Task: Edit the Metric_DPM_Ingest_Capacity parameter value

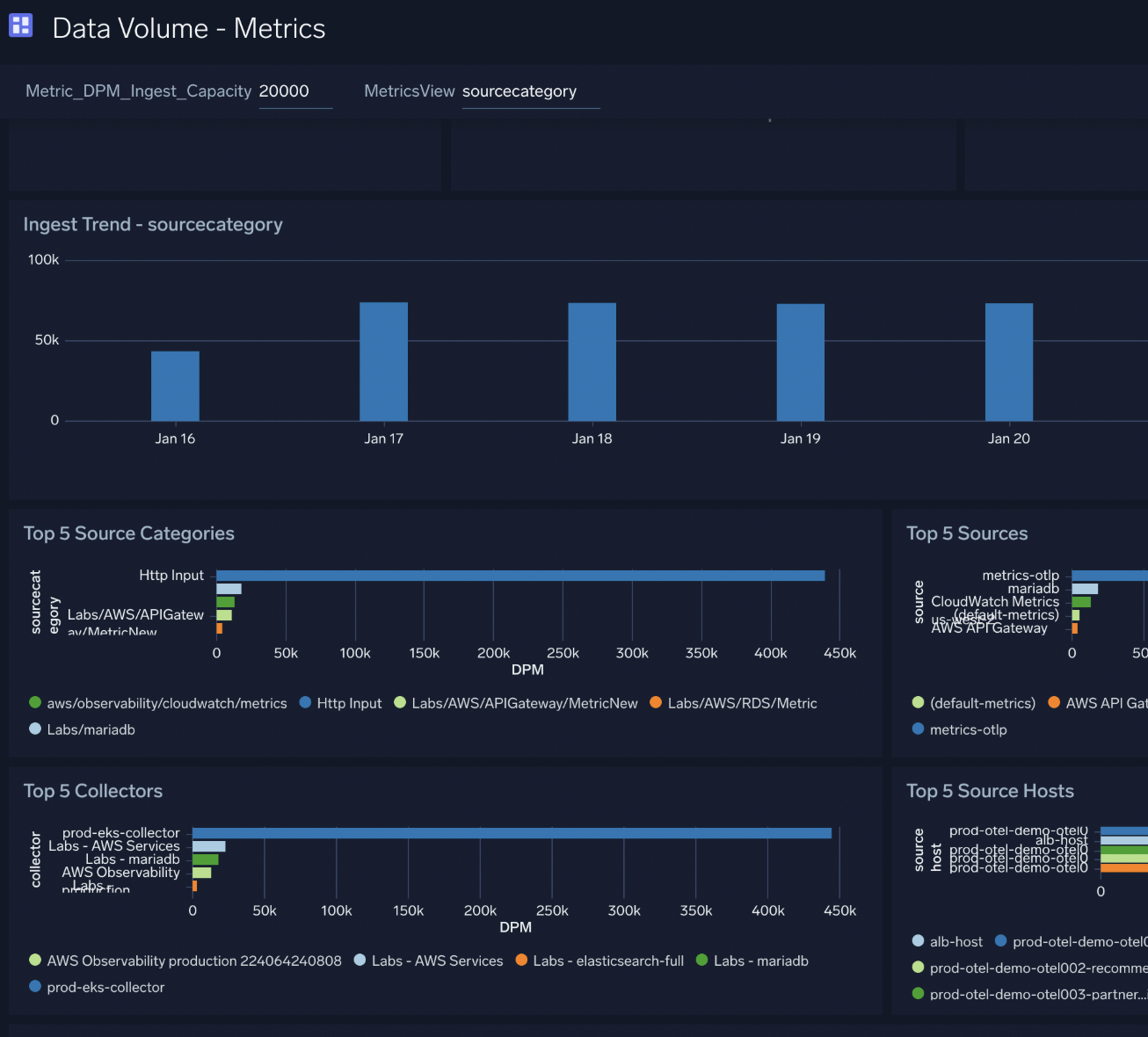Action: pyautogui.click(x=295, y=91)
